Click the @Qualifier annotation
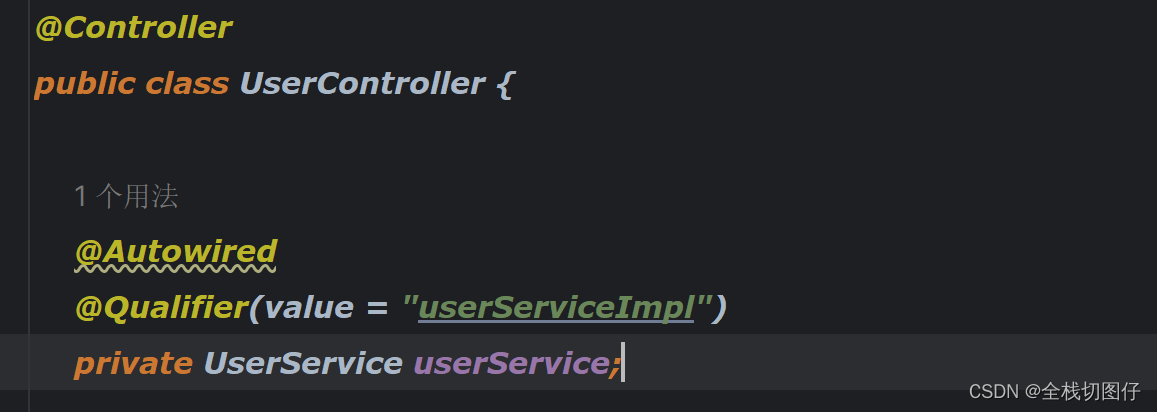The image size is (1157, 412). 161,307
